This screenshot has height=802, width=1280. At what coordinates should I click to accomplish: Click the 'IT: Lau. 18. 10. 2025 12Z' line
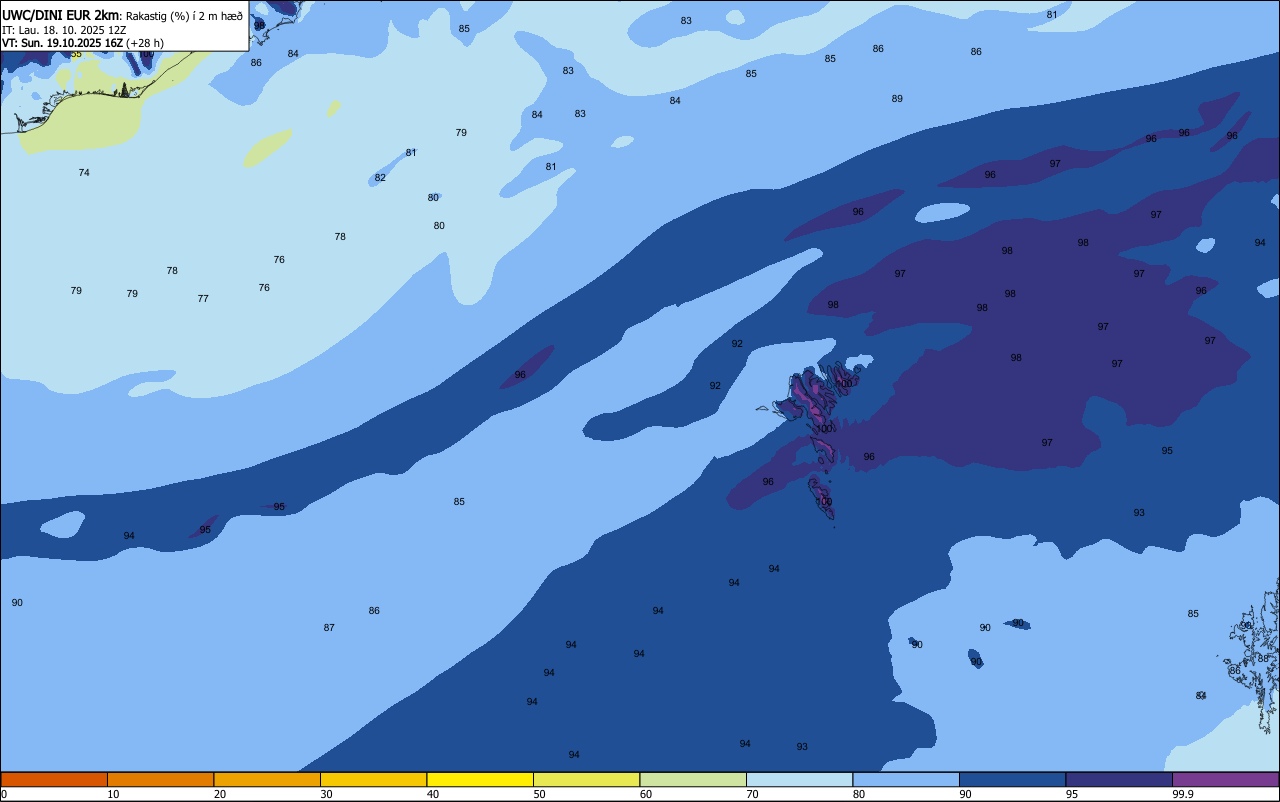64,30
